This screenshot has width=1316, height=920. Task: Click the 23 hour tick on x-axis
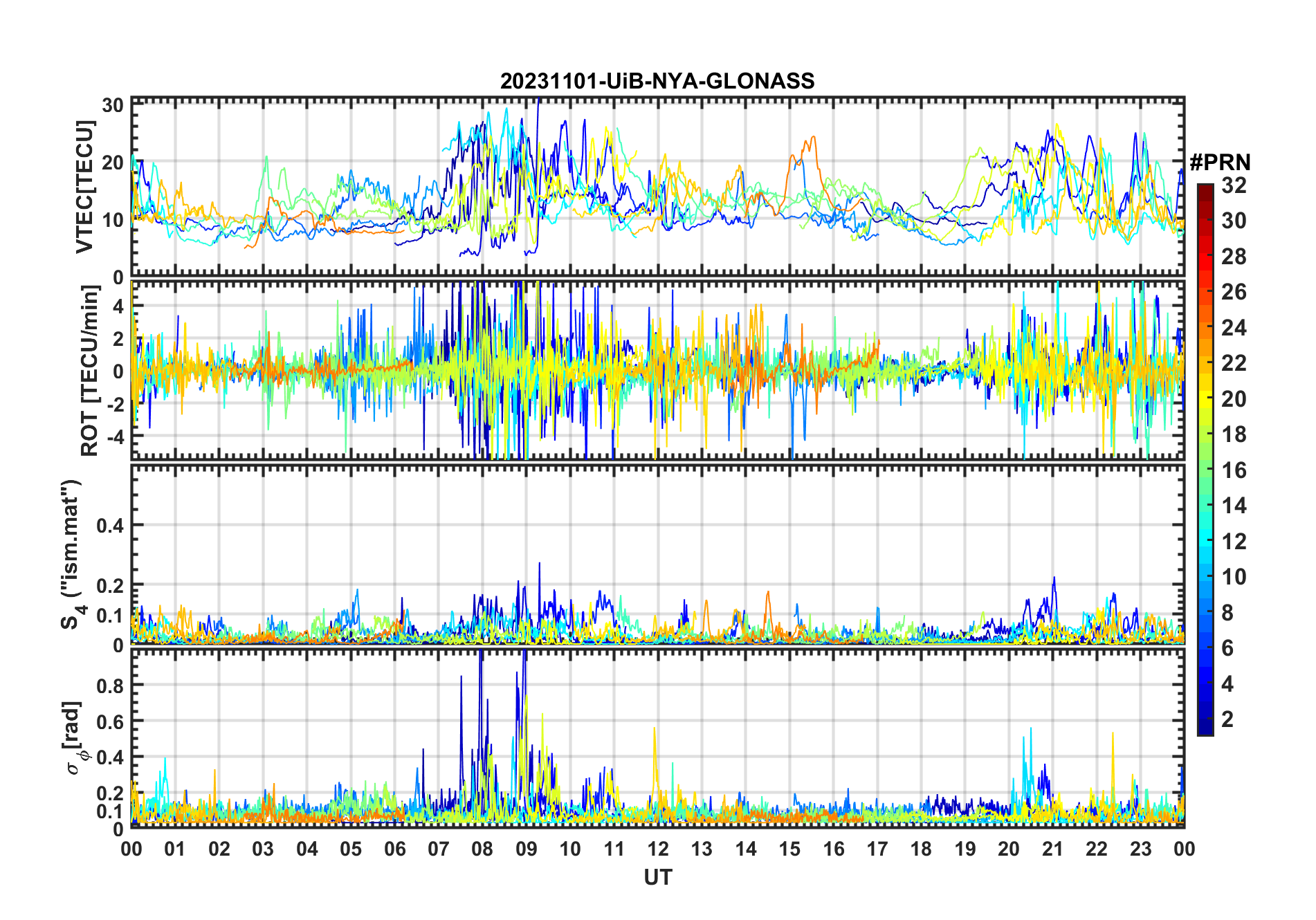1140,849
